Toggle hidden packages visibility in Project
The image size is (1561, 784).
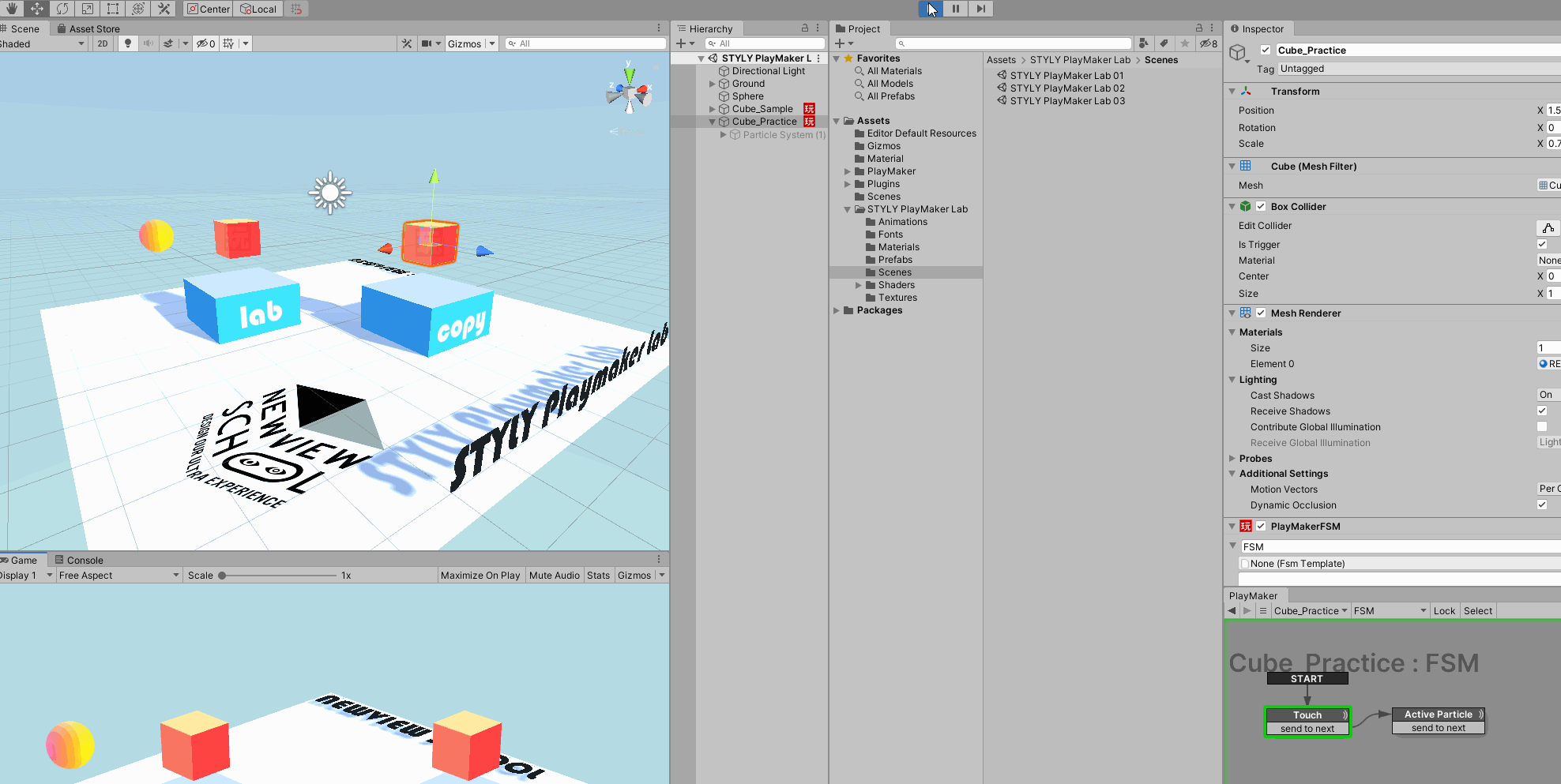click(1208, 43)
